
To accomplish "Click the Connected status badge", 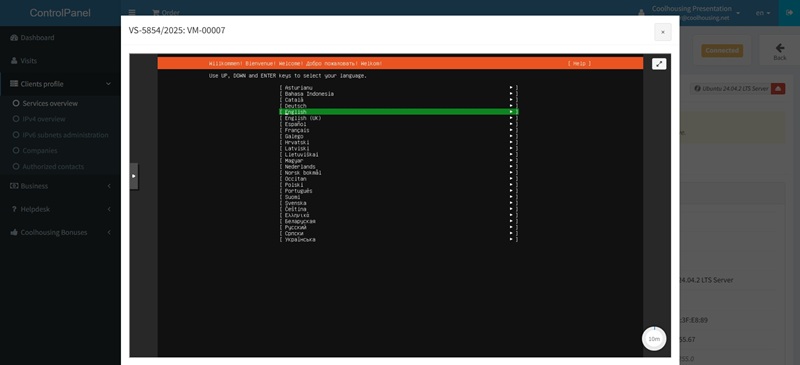I will (722, 51).
